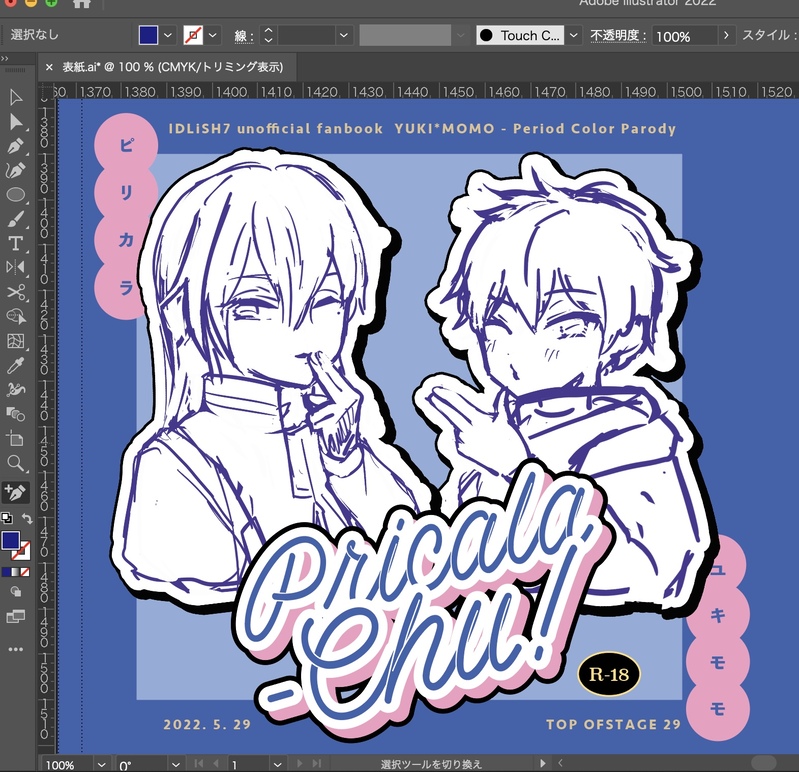
Task: Click the スタイル label in control bar
Action: click(769, 35)
